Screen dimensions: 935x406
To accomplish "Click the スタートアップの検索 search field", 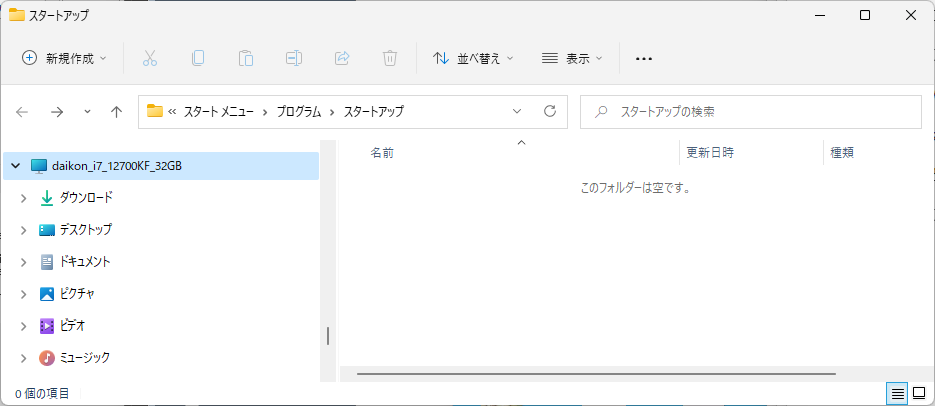I will tap(751, 111).
